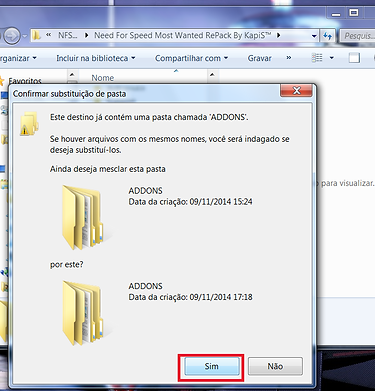The width and height of the screenshot is (375, 391).
Task: Show more toolbar commands chevron
Action: [289, 58]
